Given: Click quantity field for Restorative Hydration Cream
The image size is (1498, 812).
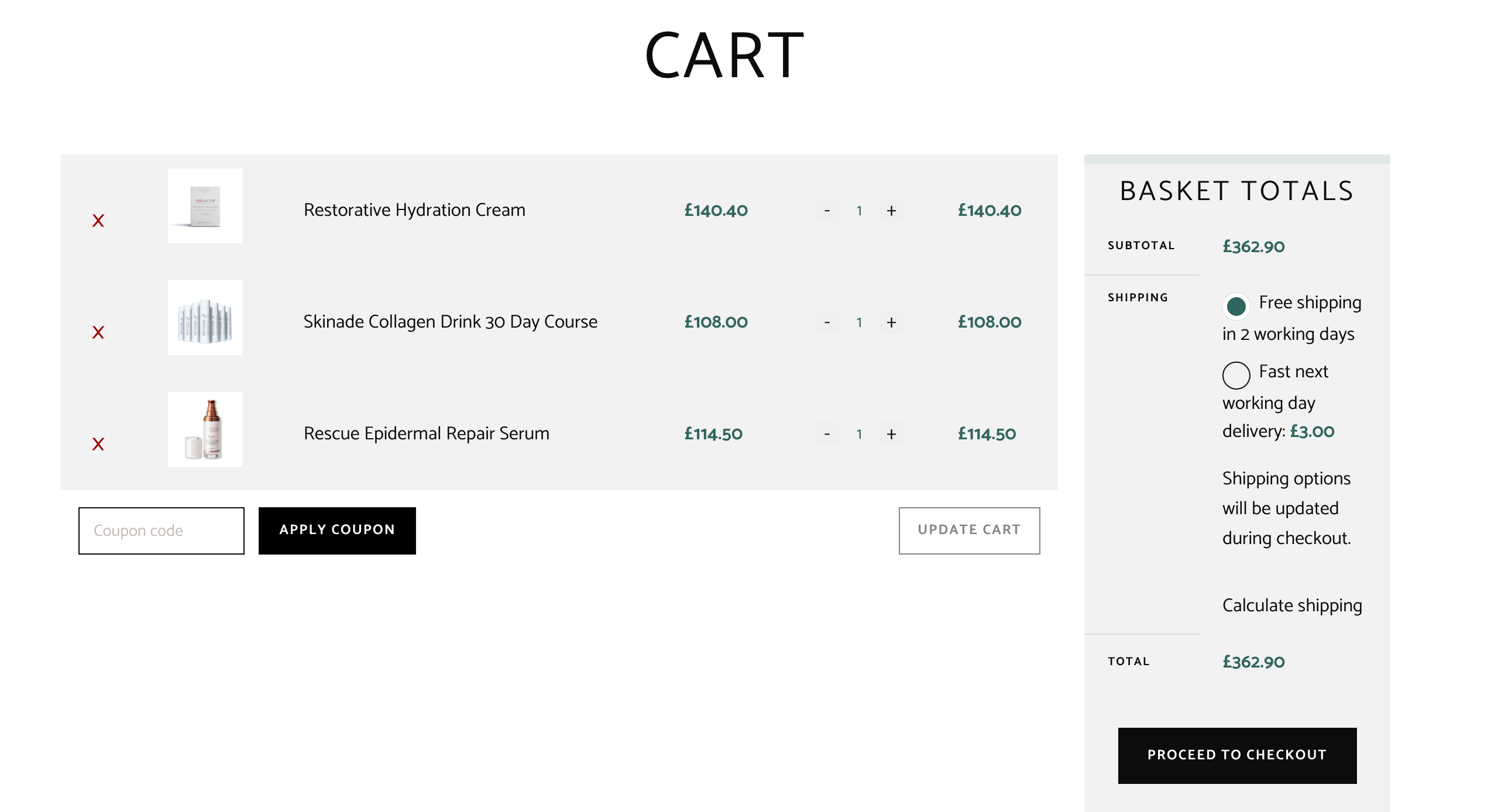Looking at the screenshot, I should [859, 211].
